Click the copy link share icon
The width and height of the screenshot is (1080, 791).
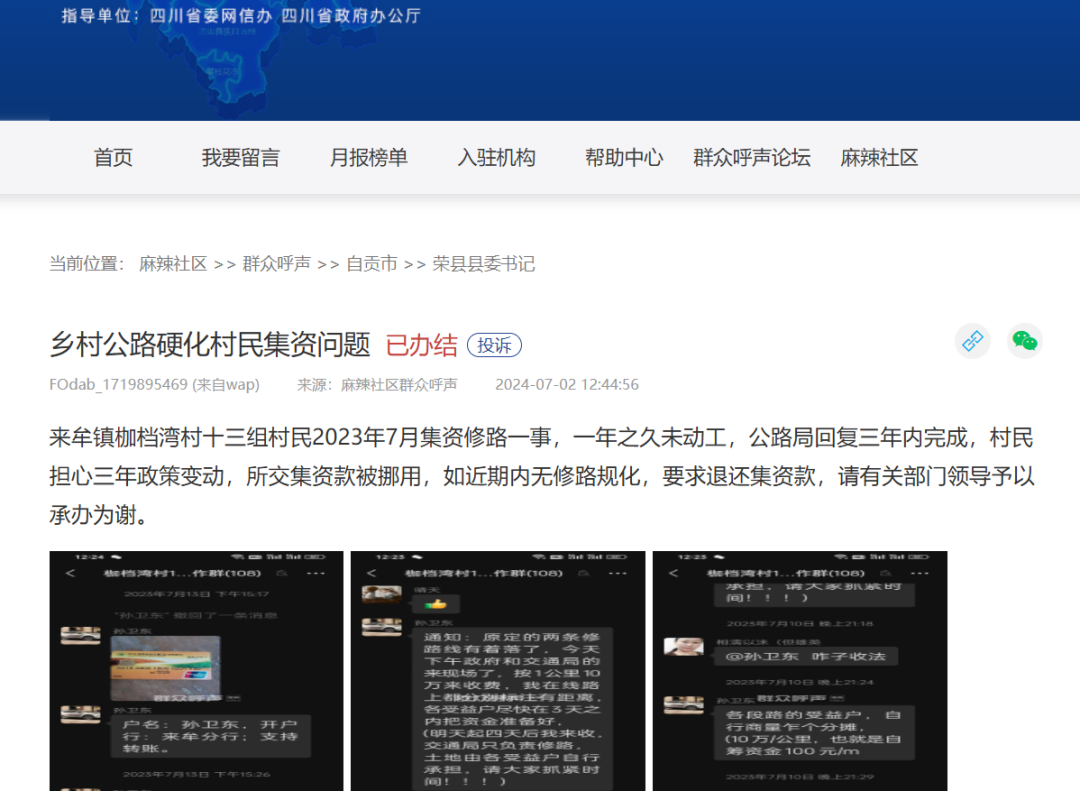[972, 342]
